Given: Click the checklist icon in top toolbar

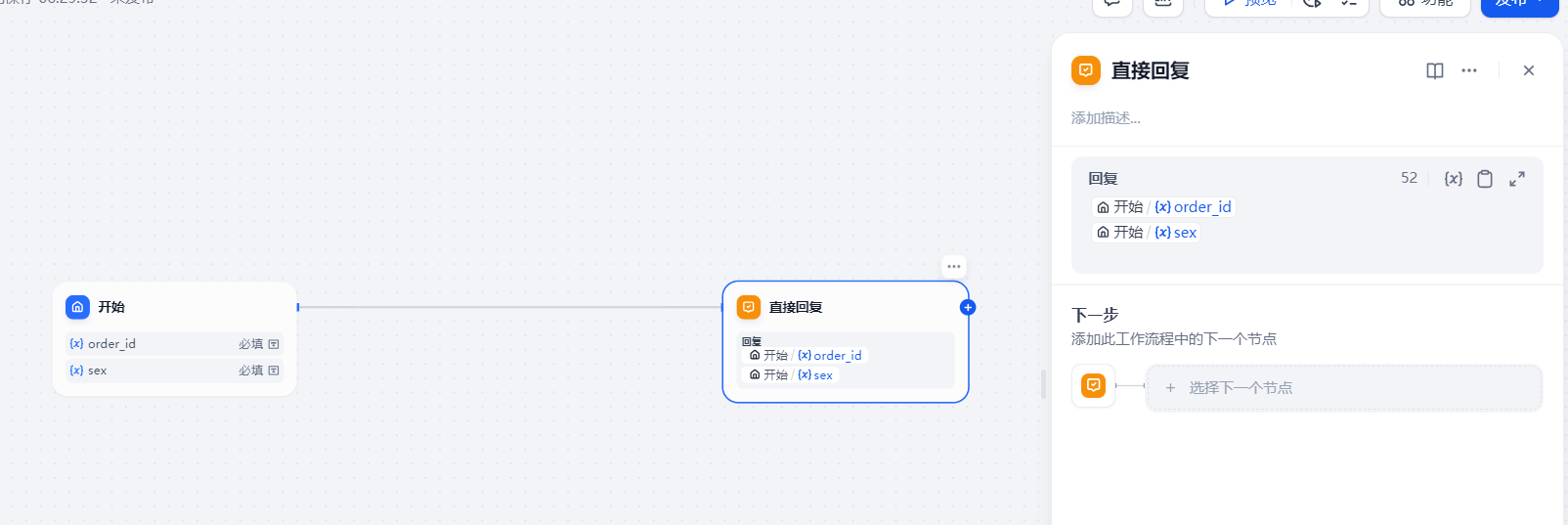Looking at the screenshot, I should [1349, 4].
